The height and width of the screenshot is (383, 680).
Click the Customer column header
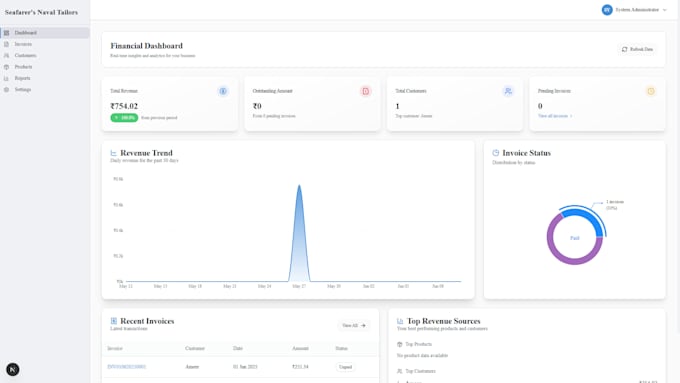click(195, 348)
